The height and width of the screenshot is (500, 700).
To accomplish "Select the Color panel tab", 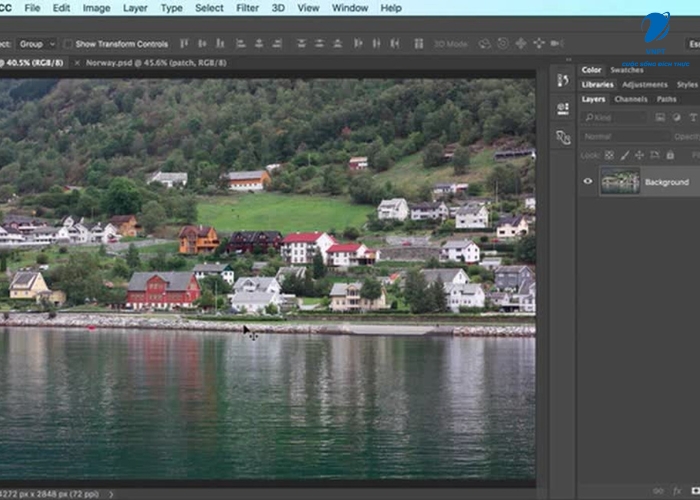I will [591, 70].
